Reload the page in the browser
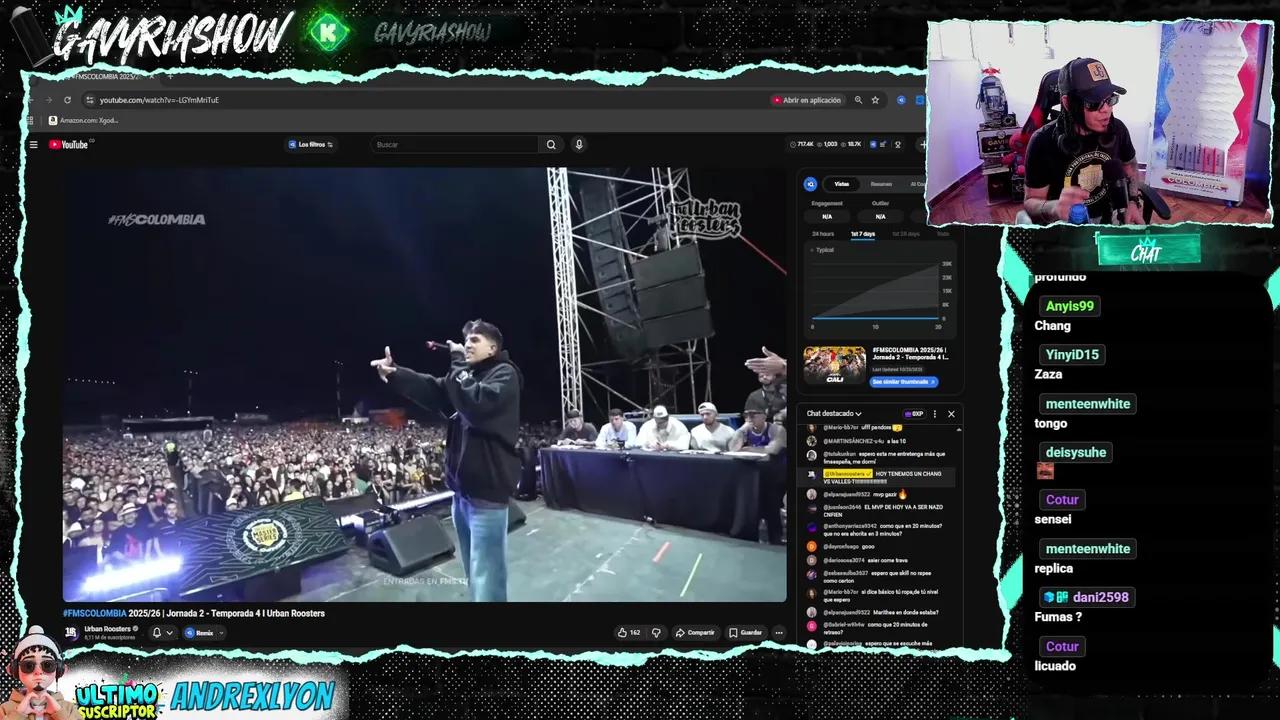 [67, 100]
